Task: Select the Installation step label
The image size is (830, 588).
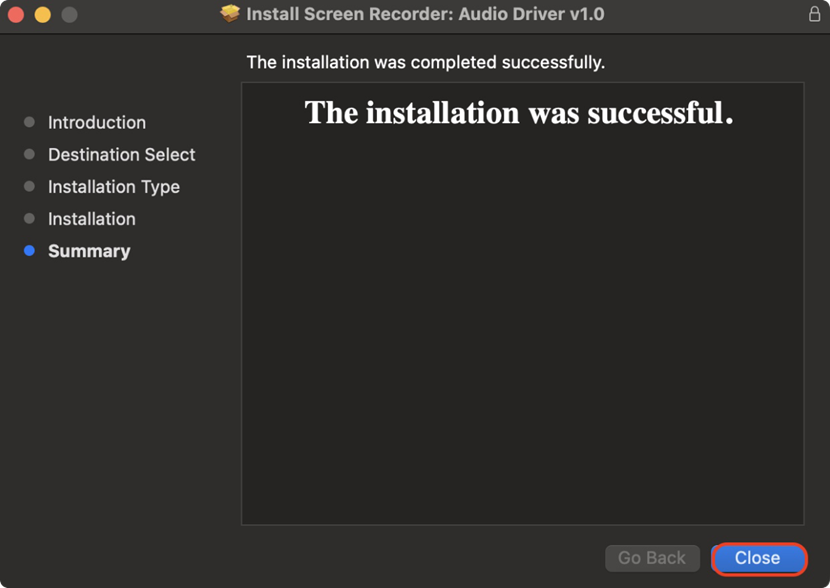Action: (x=92, y=219)
